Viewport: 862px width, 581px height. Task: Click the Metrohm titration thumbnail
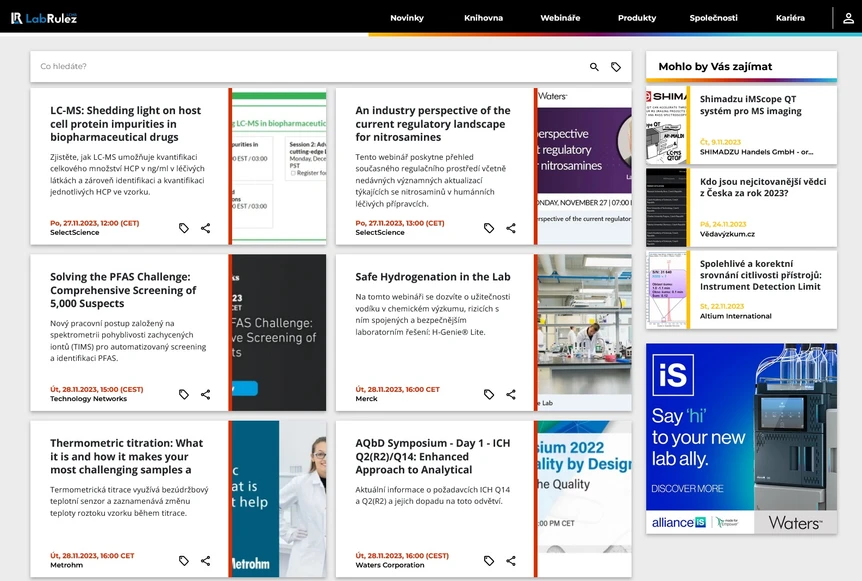point(279,499)
